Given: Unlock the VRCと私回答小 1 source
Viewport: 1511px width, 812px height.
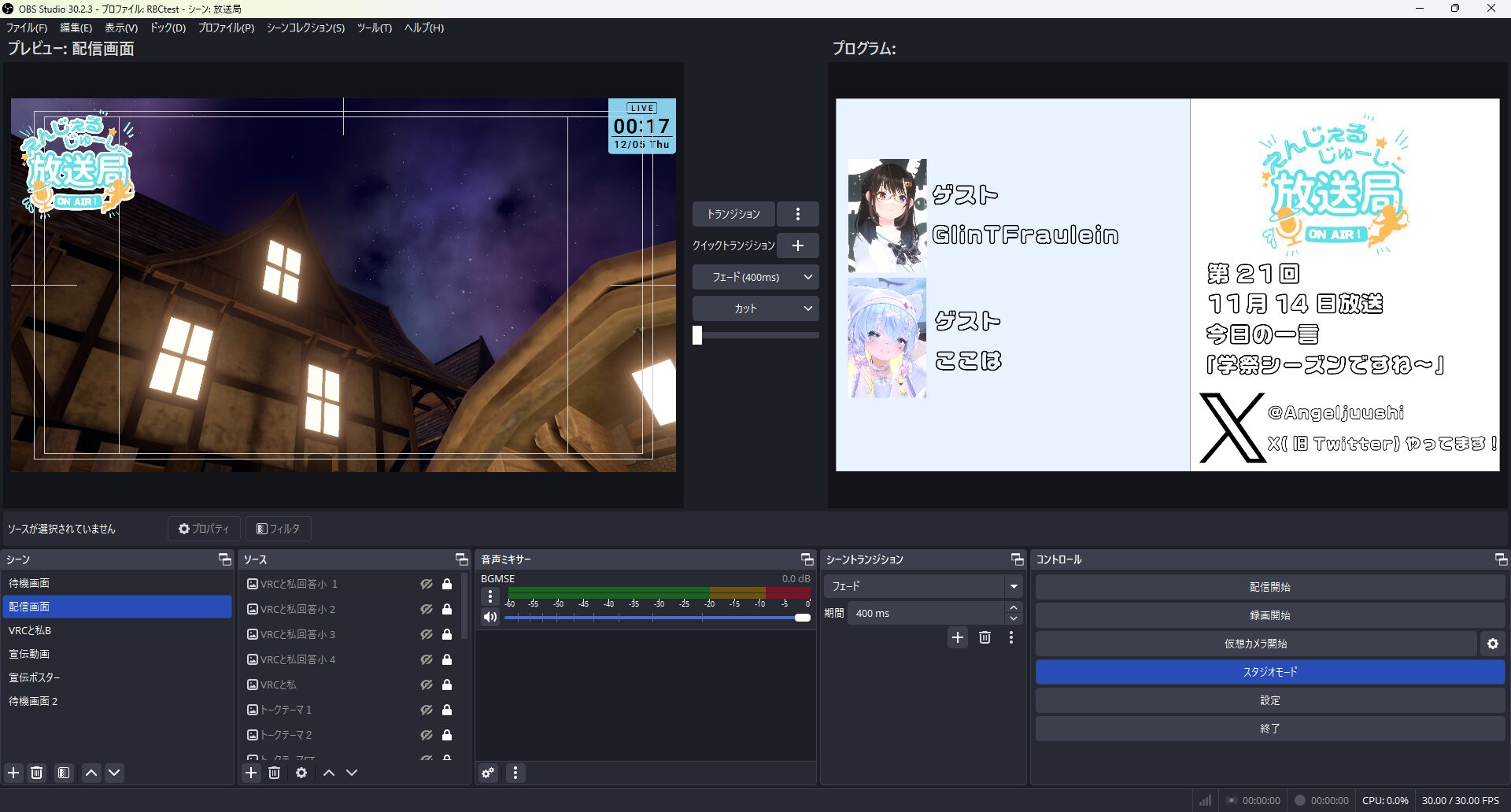Looking at the screenshot, I should pos(447,584).
